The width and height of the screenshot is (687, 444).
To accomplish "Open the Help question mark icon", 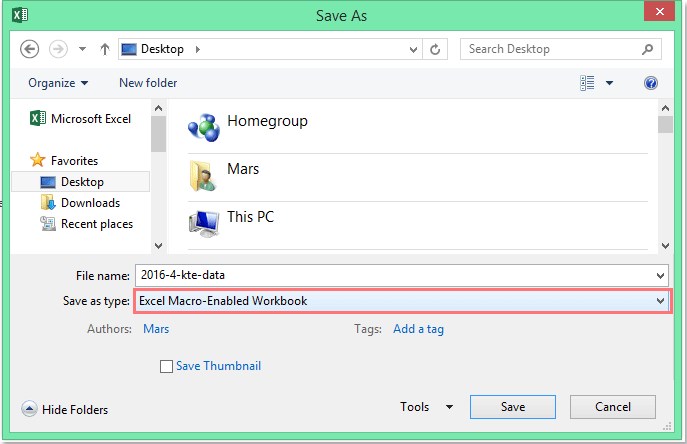I will [651, 83].
